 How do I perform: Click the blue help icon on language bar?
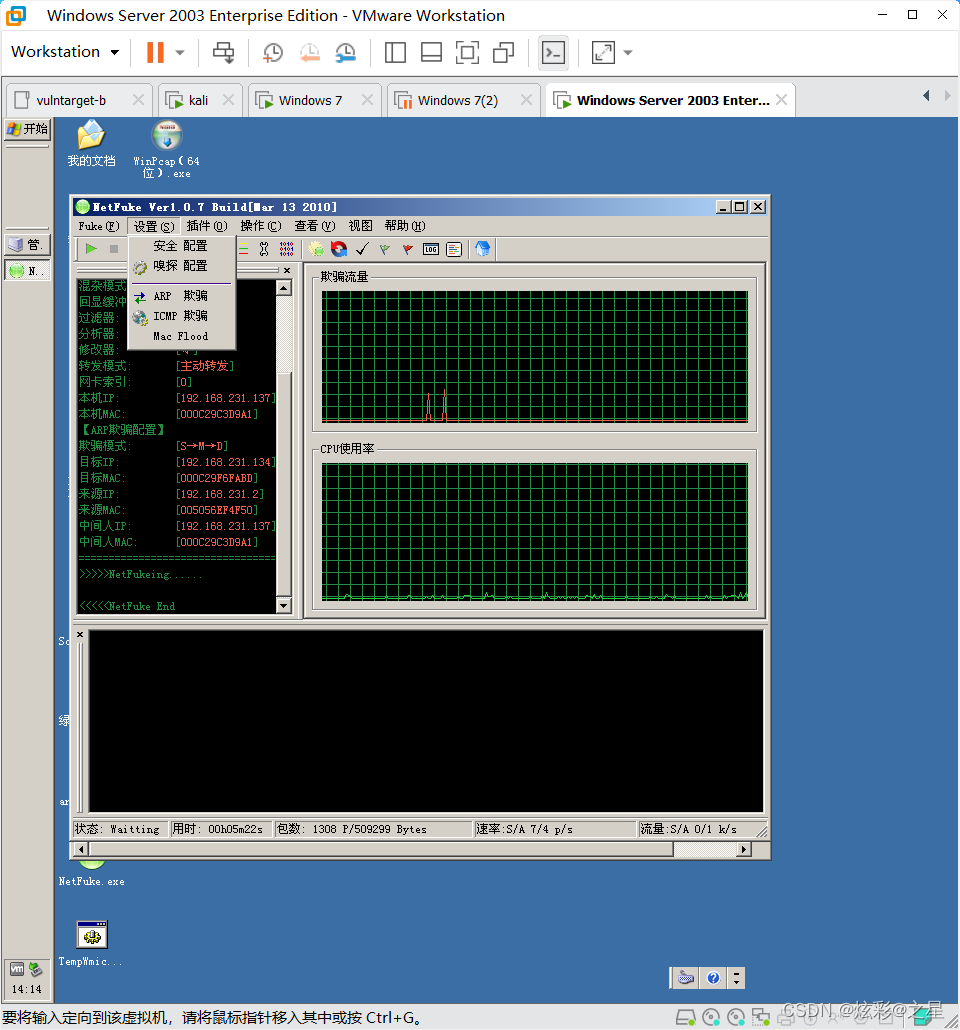714,978
